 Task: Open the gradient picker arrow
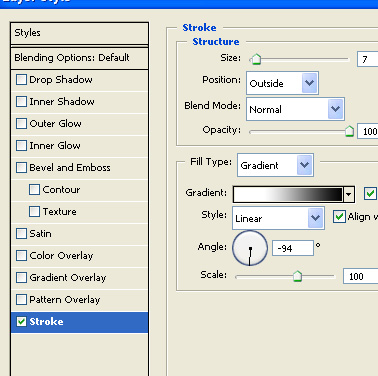point(349,194)
